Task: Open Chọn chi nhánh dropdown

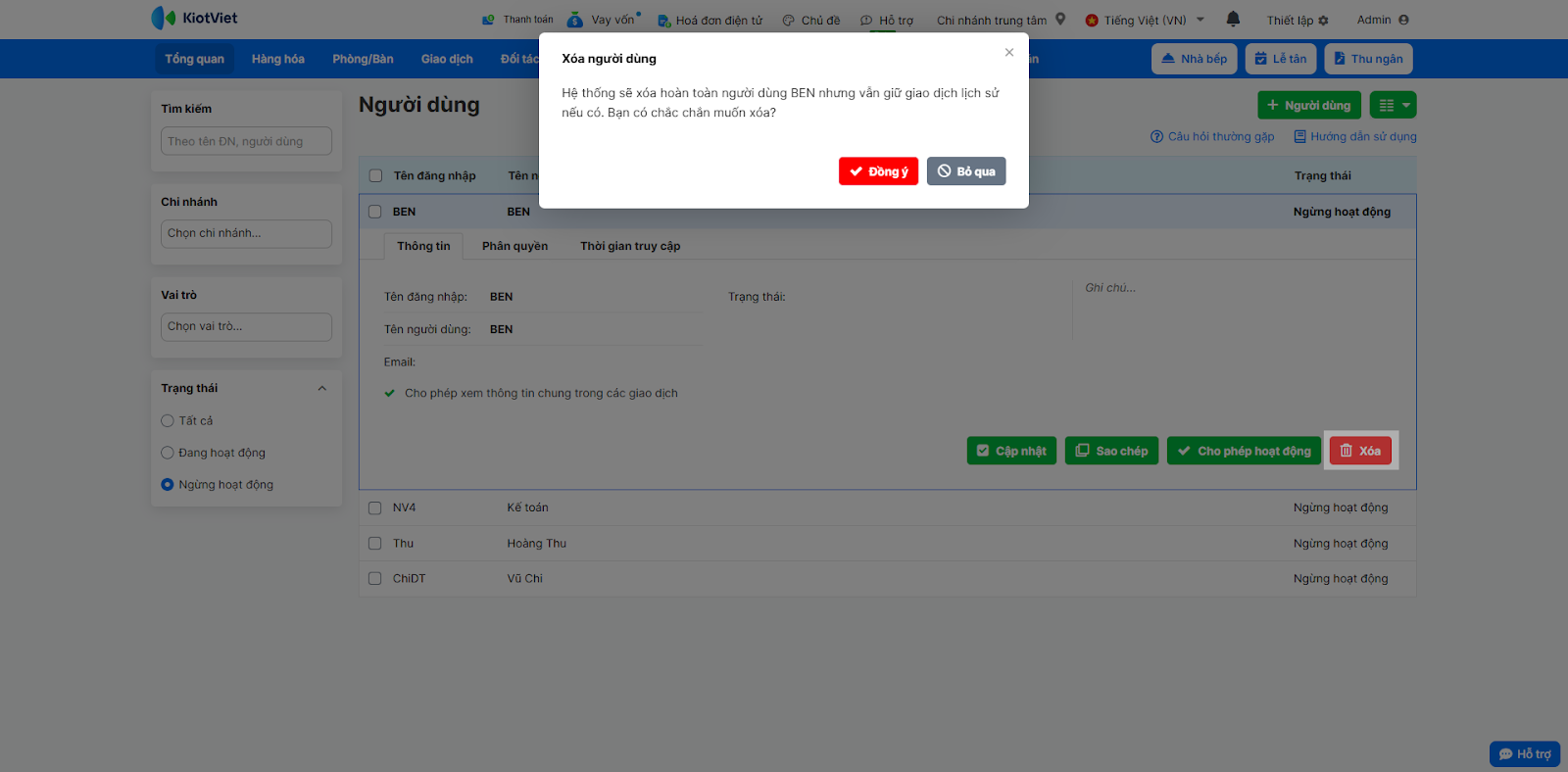Action: pyautogui.click(x=246, y=233)
